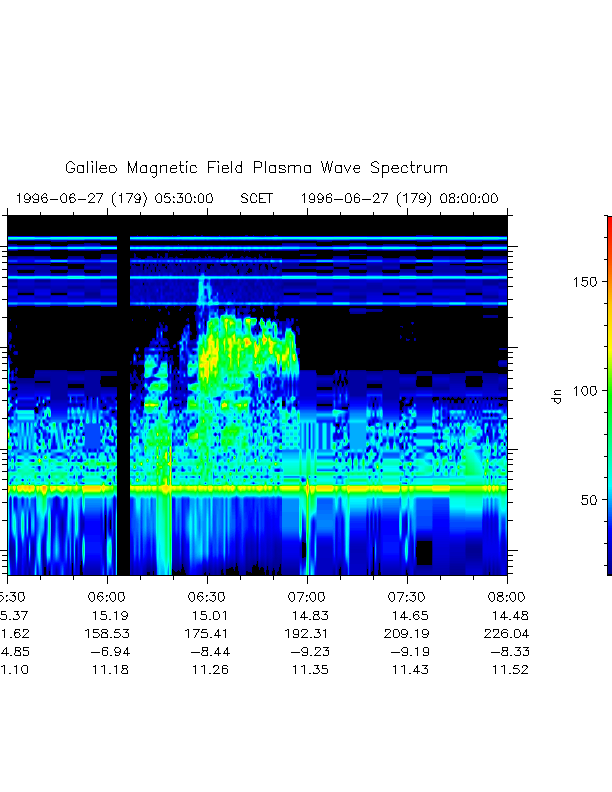Click the colorbar tick label '150'
The width and height of the screenshot is (612, 792).
click(x=585, y=282)
